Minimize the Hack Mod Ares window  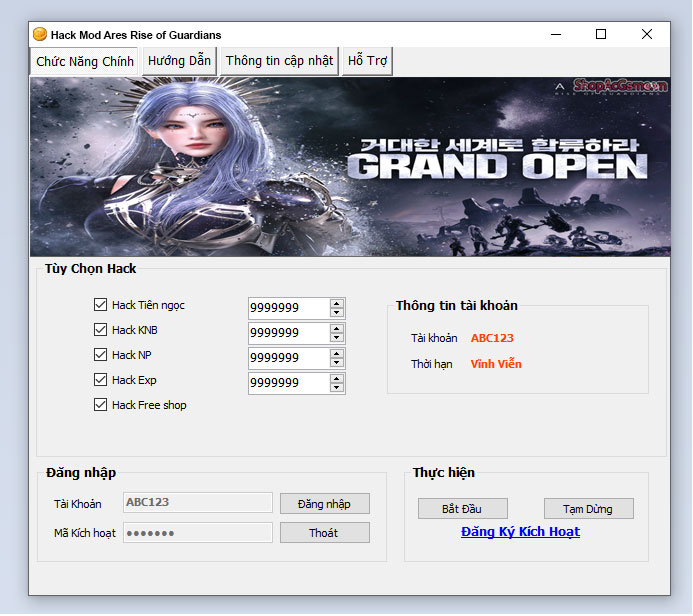556,34
